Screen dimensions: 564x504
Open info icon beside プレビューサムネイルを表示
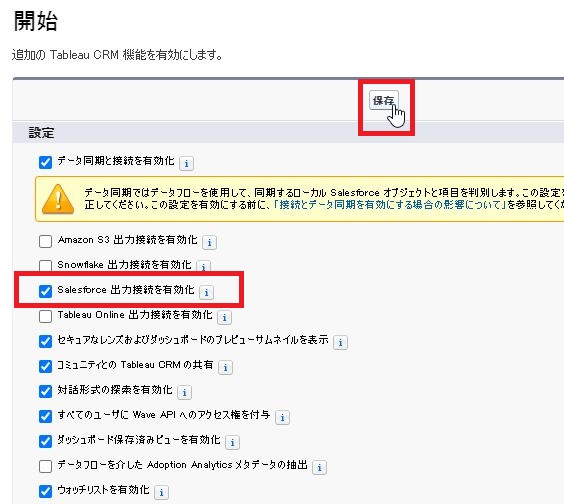[340, 342]
